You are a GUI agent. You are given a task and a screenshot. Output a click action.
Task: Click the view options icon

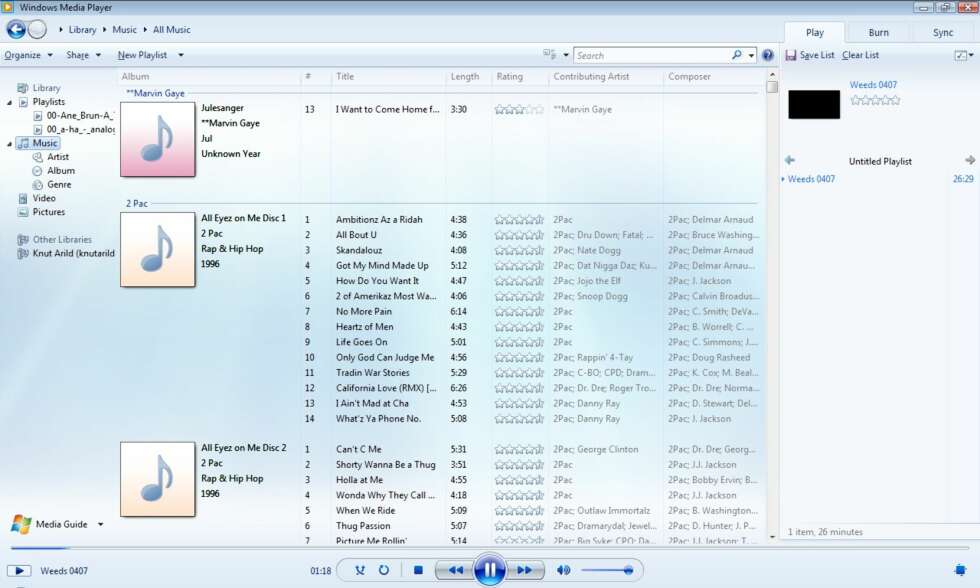[550, 55]
